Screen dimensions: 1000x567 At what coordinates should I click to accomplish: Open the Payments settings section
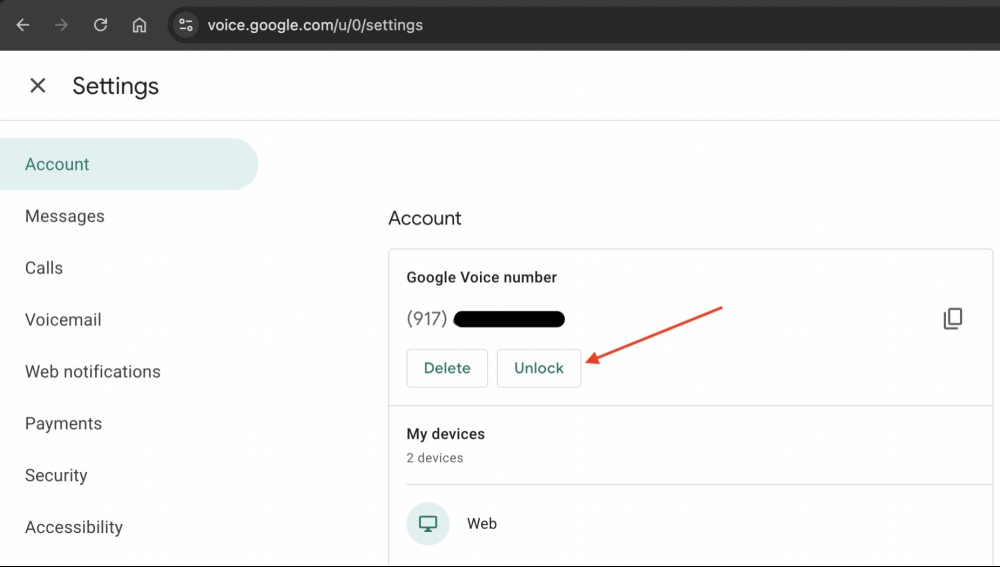[63, 423]
